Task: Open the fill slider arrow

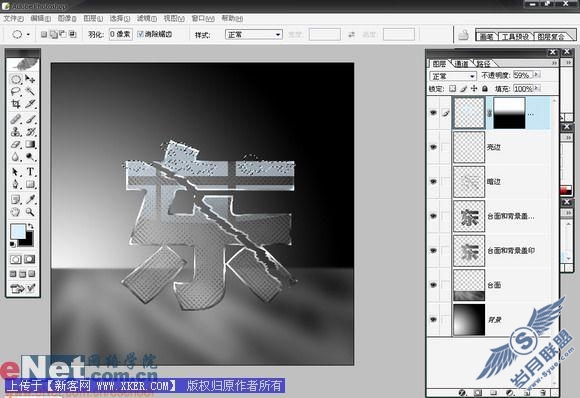Action: pos(537,88)
